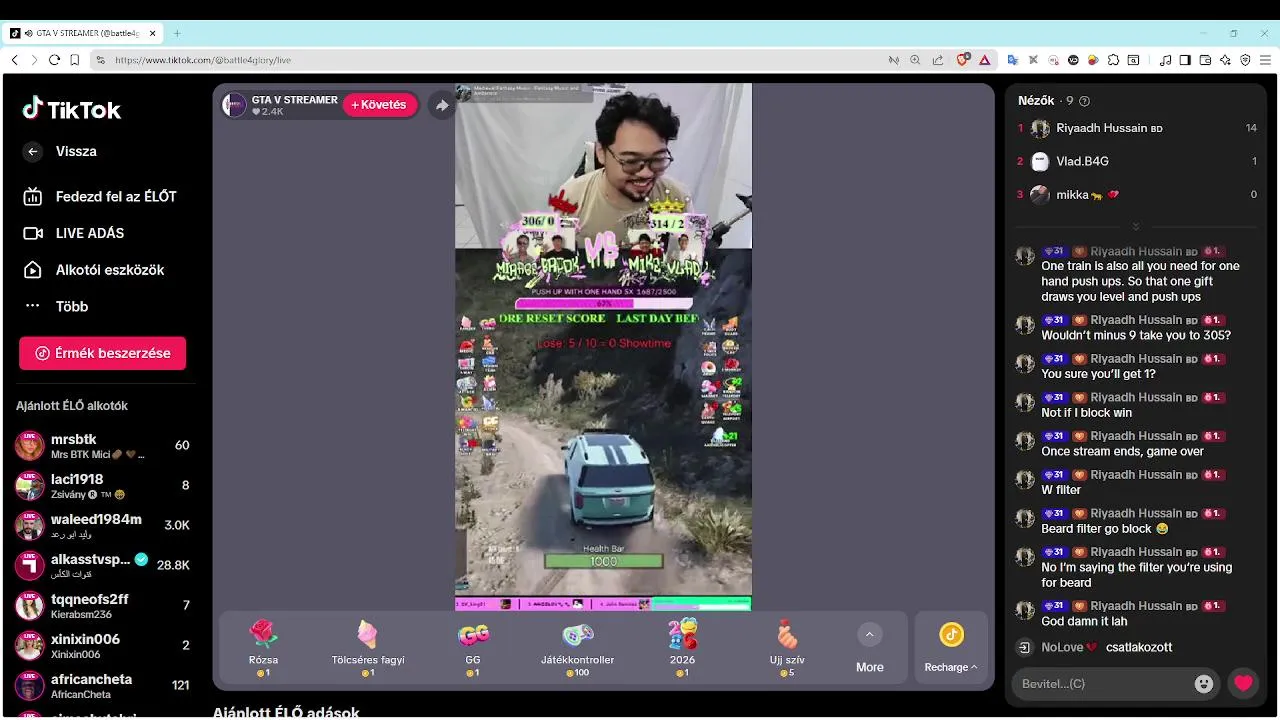This screenshot has height=720, width=1280.
Task: Click the Google Translate extension icon
Action: coord(1012,60)
